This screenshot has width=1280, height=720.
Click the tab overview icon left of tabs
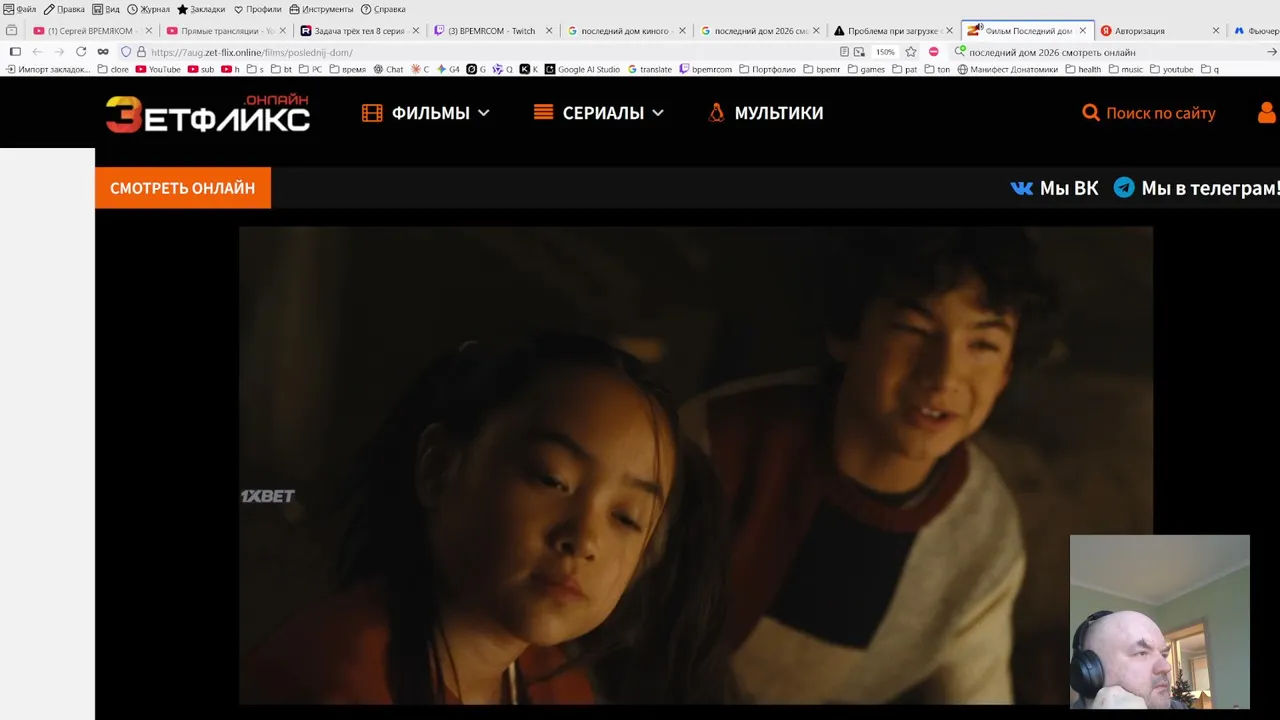[x=12, y=31]
